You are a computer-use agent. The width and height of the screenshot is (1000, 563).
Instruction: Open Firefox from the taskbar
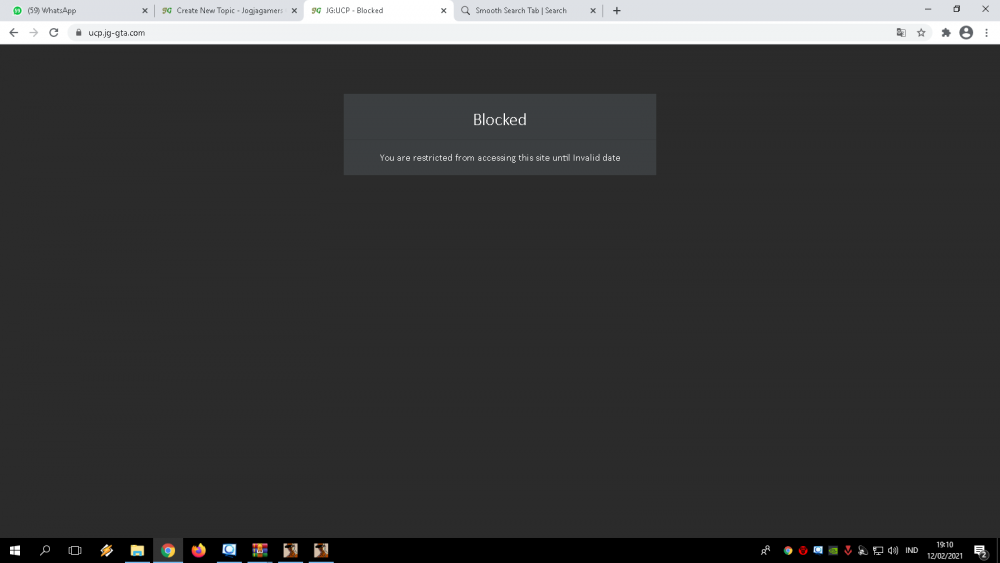pyautogui.click(x=198, y=550)
